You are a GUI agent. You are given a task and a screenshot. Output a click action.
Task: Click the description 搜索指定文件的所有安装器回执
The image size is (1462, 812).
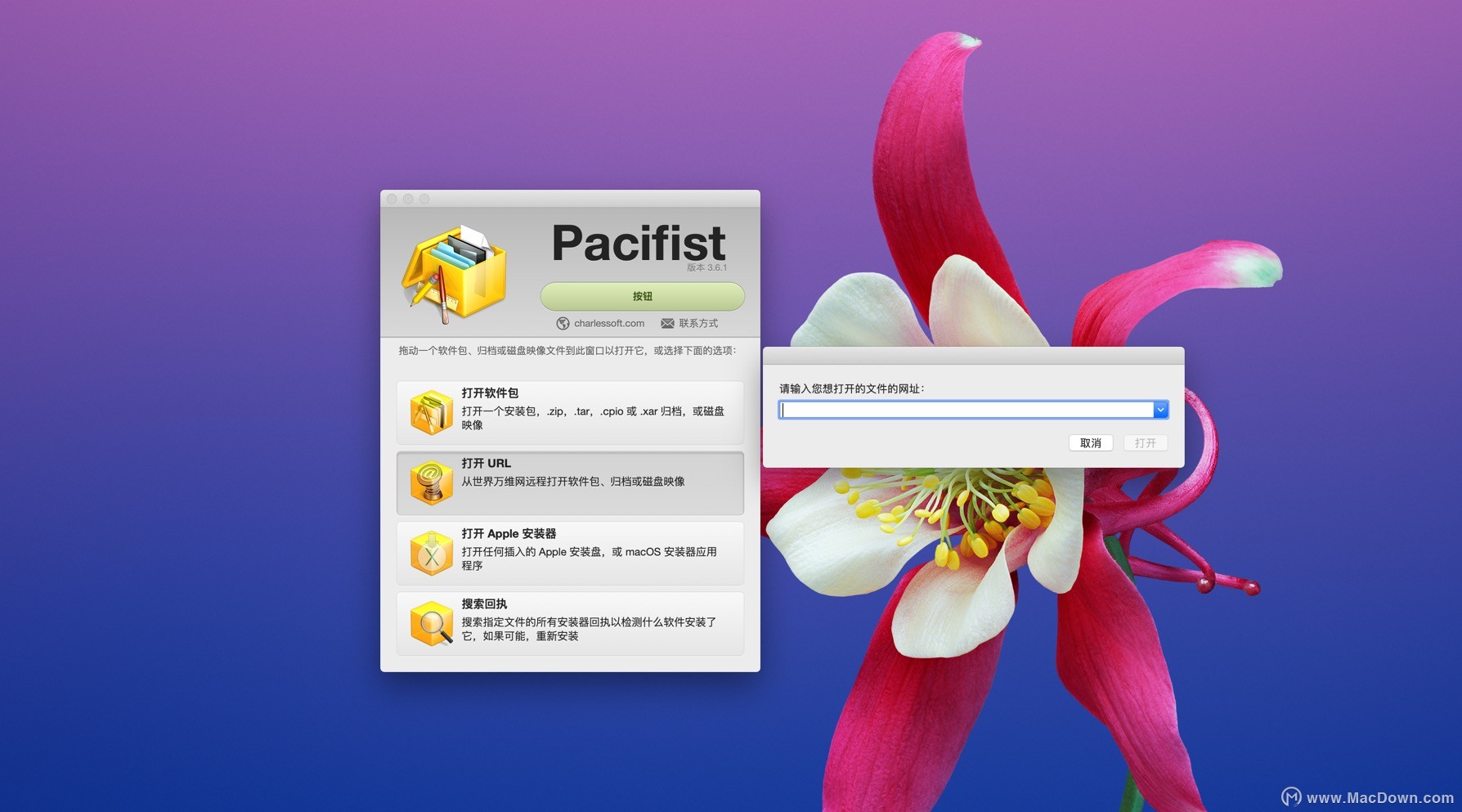[x=589, y=629]
